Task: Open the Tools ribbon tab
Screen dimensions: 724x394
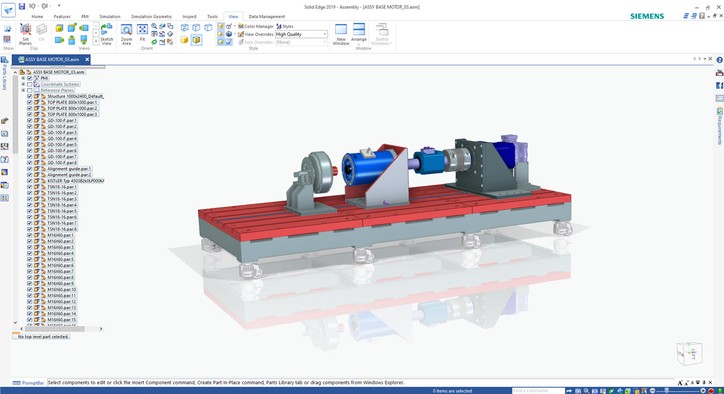Action: pyautogui.click(x=212, y=17)
